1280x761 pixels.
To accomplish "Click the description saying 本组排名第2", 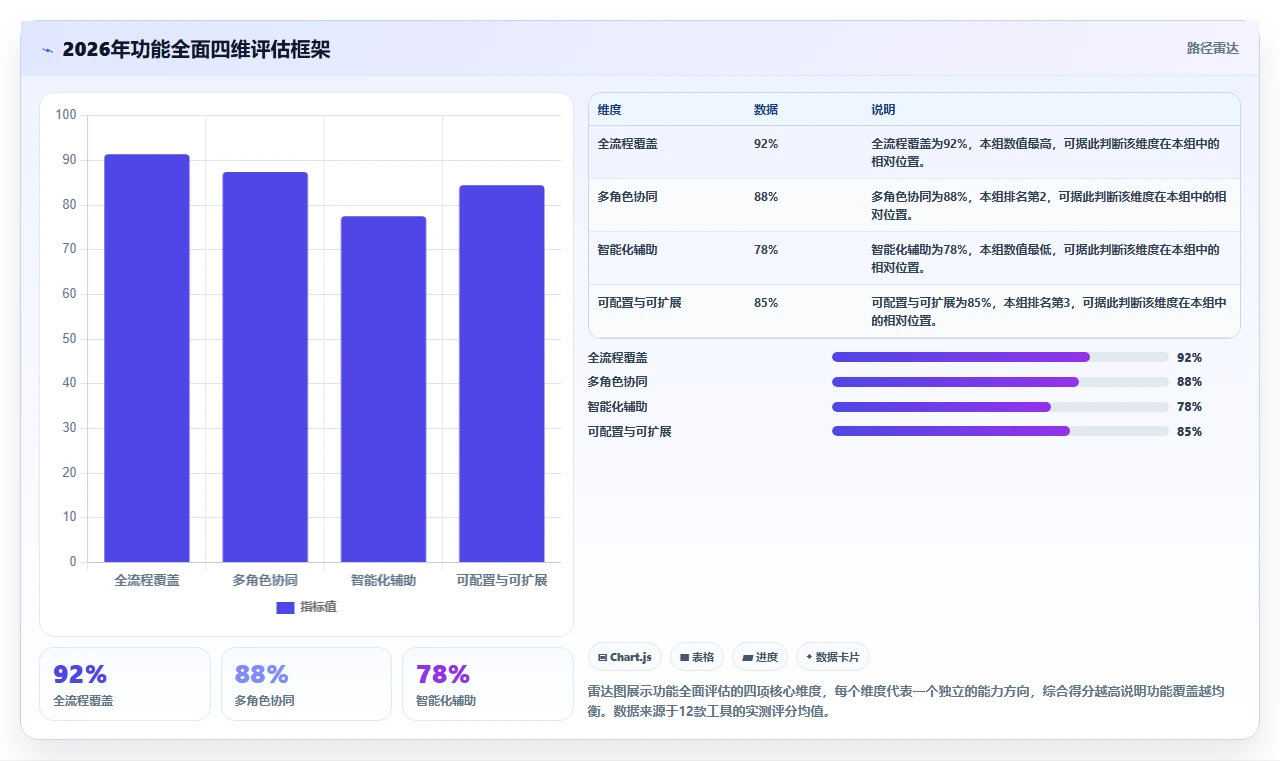I will [1048, 205].
